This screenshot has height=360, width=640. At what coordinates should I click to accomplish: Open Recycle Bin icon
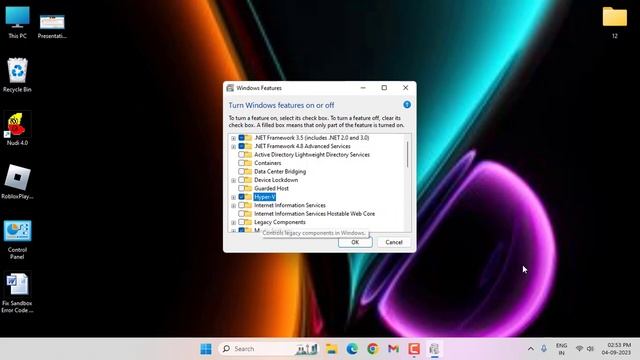[17, 75]
